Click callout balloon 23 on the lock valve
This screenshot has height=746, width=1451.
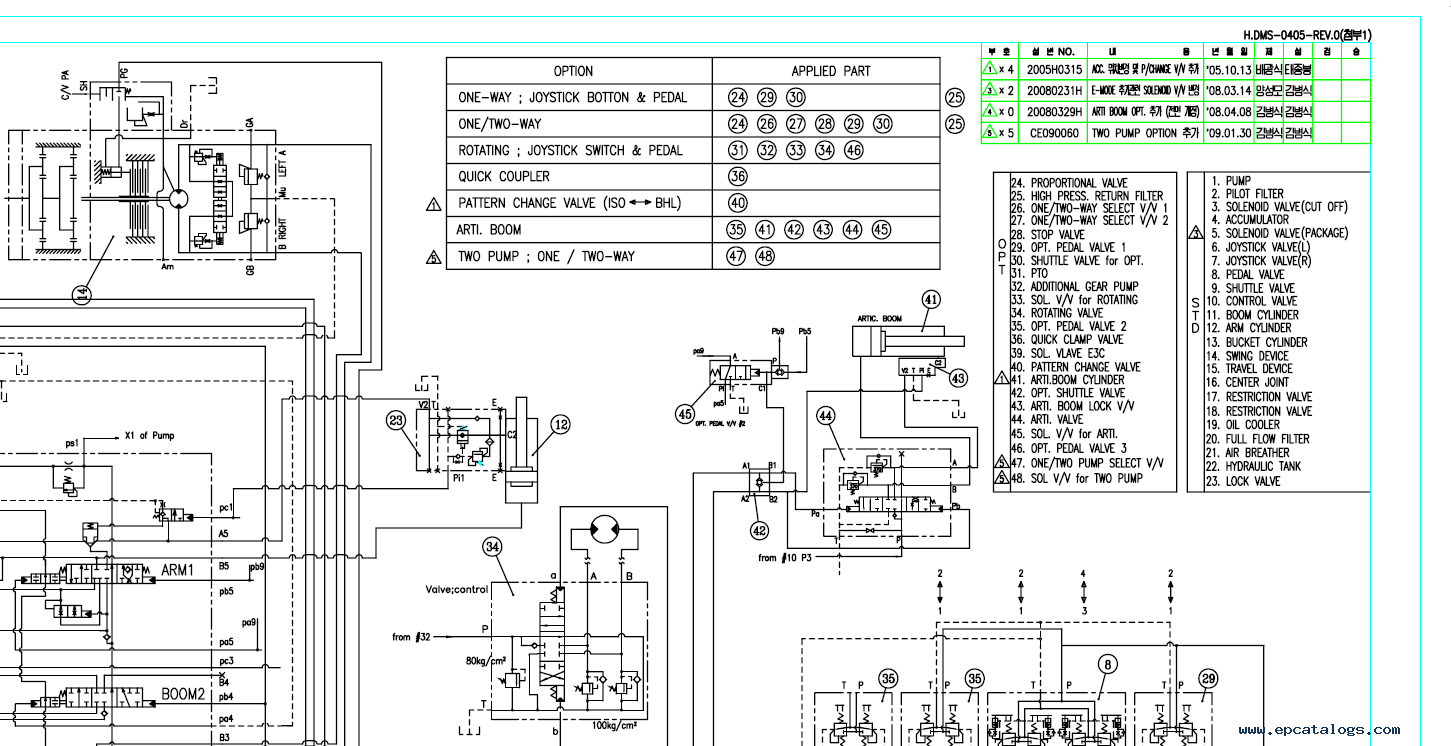[x=399, y=422]
